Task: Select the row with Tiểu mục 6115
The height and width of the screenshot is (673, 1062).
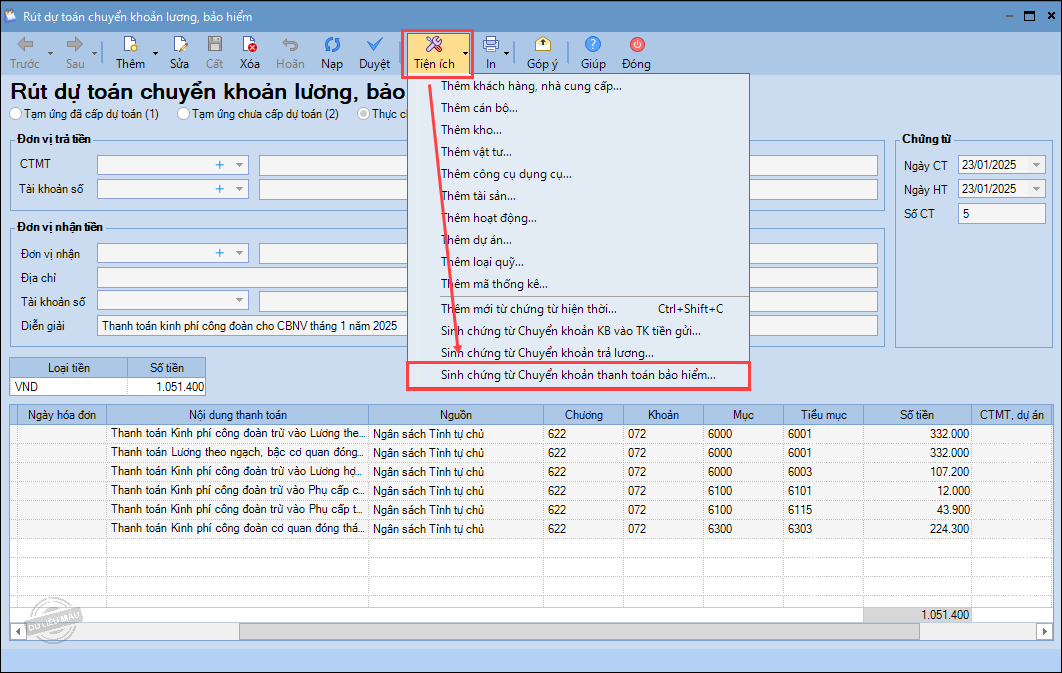Action: tap(531, 509)
